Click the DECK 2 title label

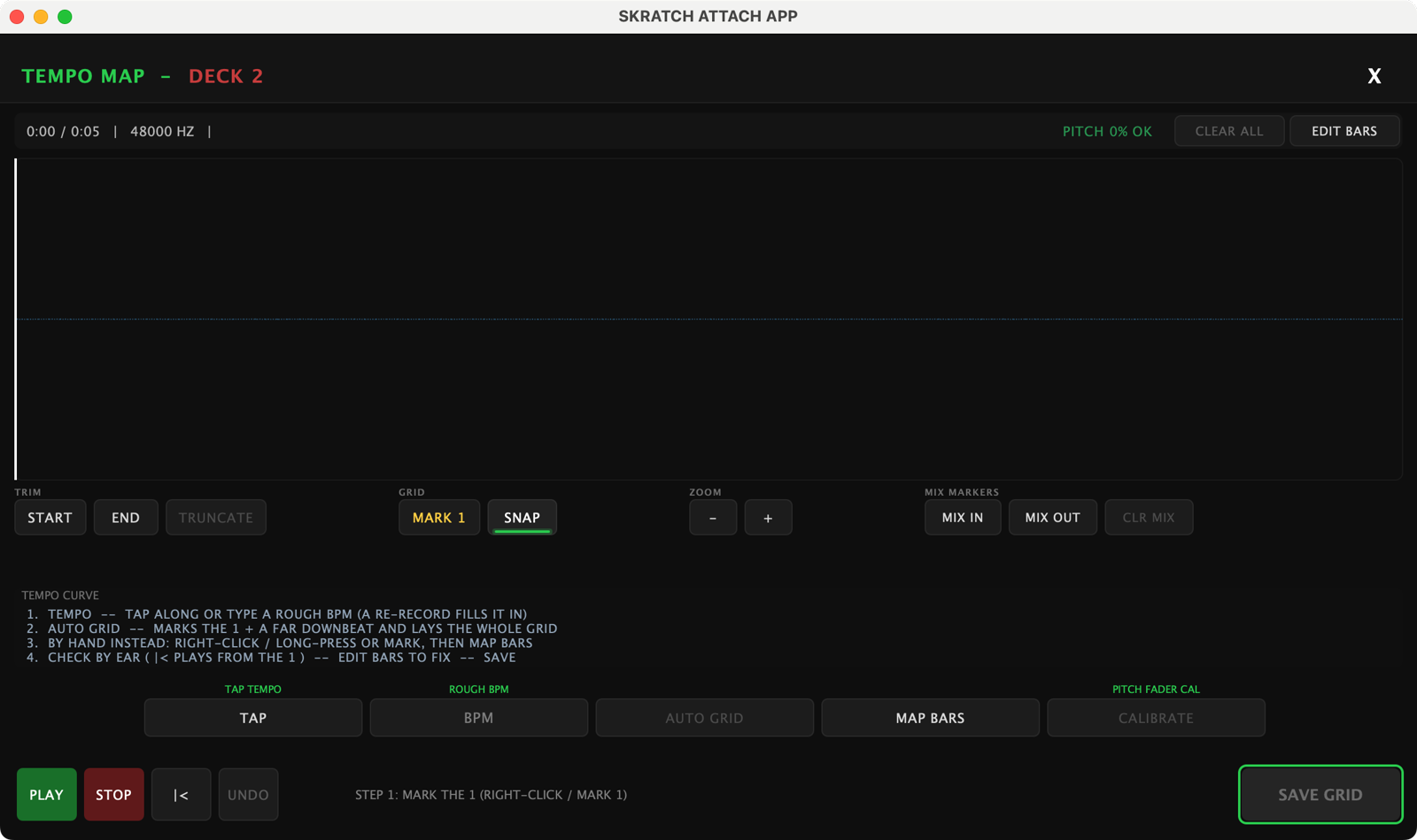(226, 76)
